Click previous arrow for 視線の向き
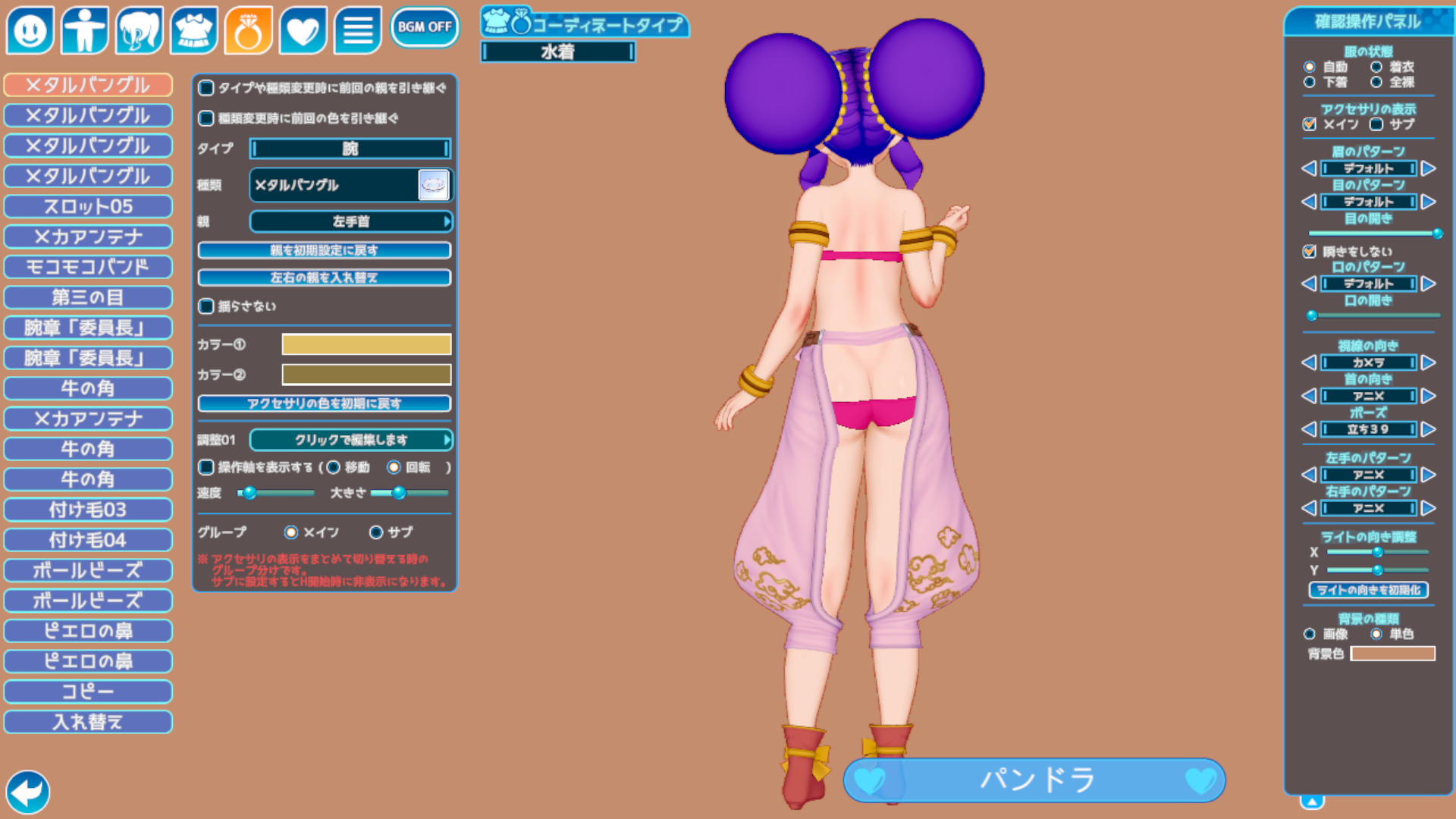This screenshot has width=1456, height=819. tap(1309, 362)
